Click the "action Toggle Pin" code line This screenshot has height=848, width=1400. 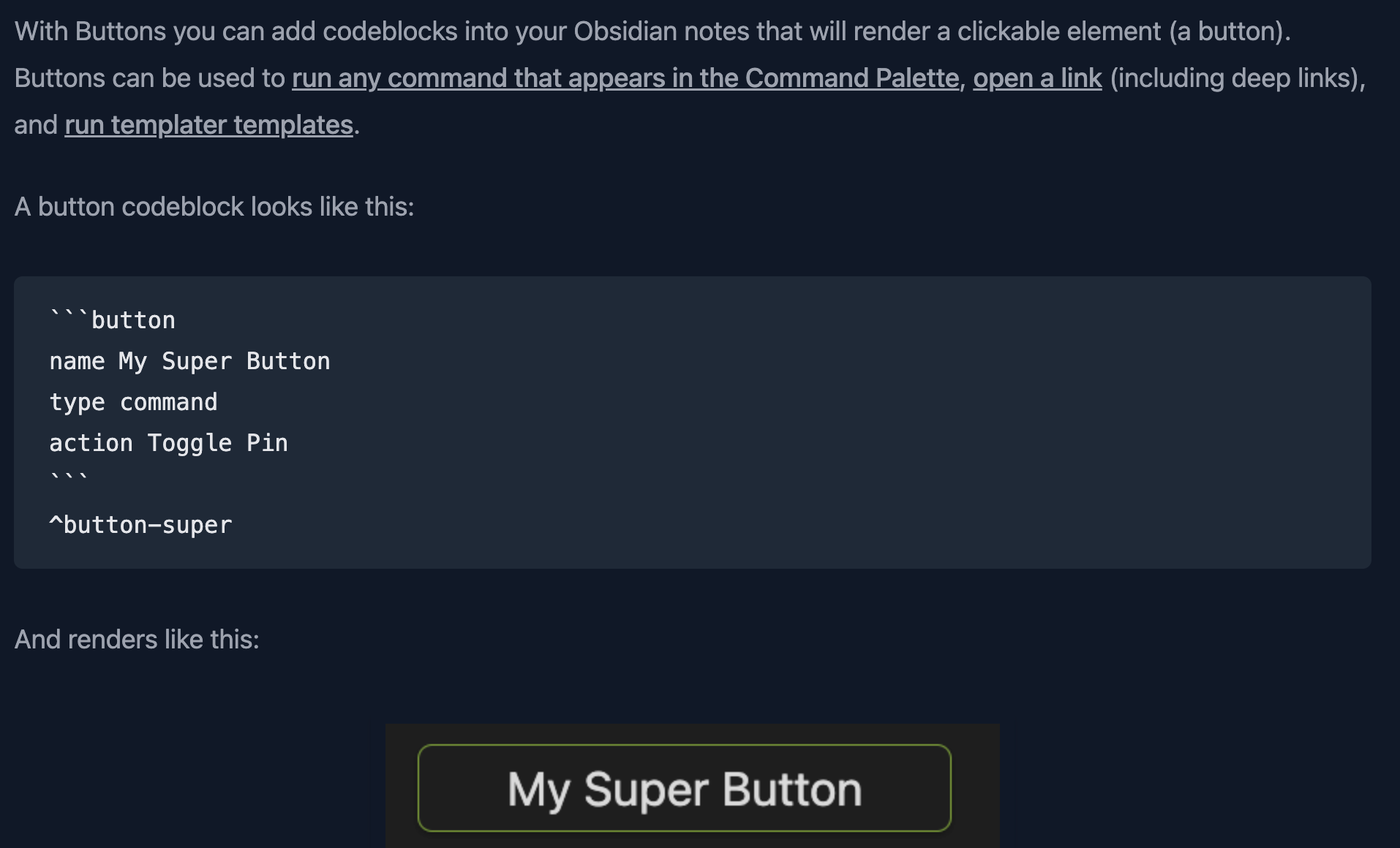coord(168,443)
